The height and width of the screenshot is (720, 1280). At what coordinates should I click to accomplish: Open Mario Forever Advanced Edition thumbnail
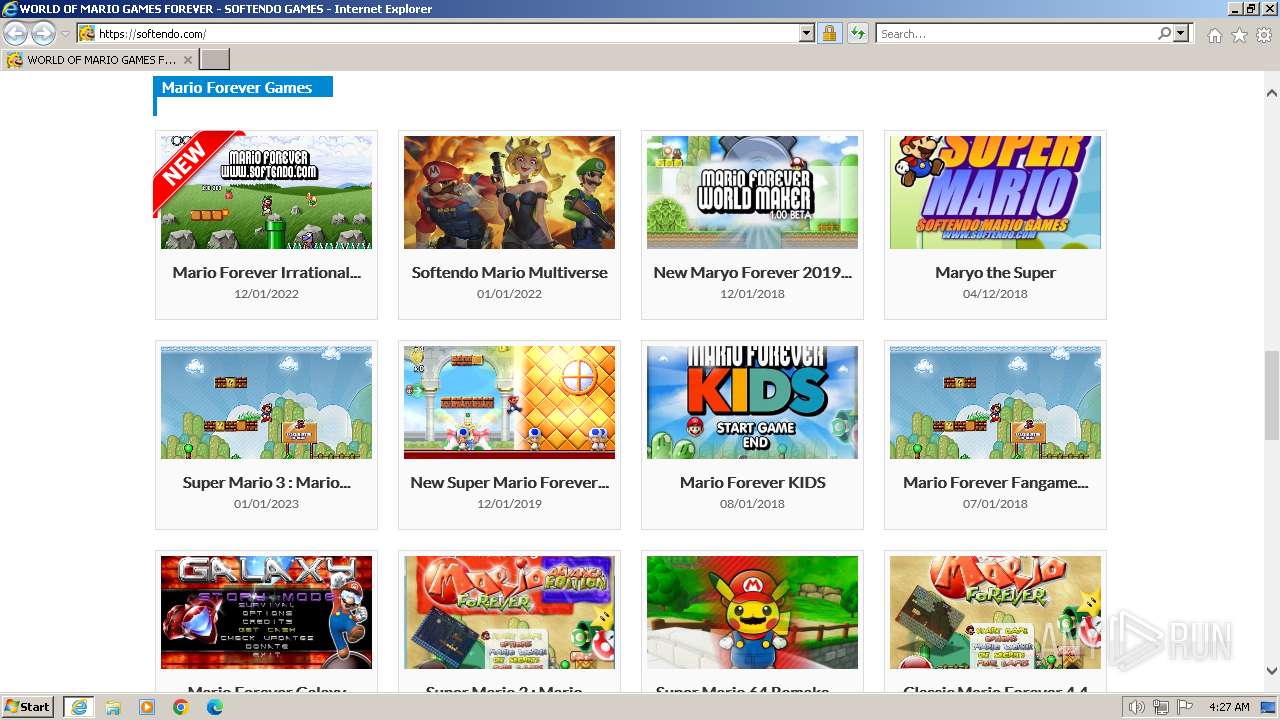click(x=509, y=612)
